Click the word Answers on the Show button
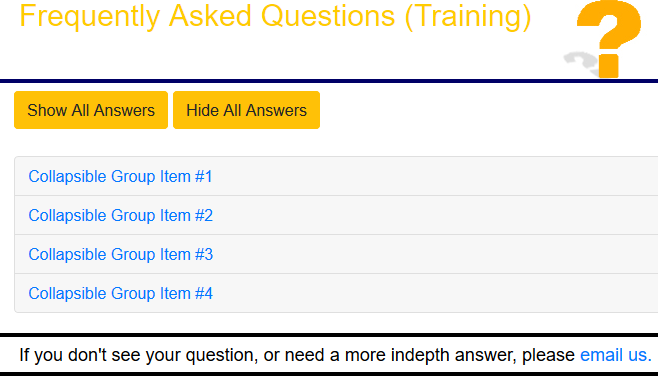The image size is (658, 379). tap(124, 110)
